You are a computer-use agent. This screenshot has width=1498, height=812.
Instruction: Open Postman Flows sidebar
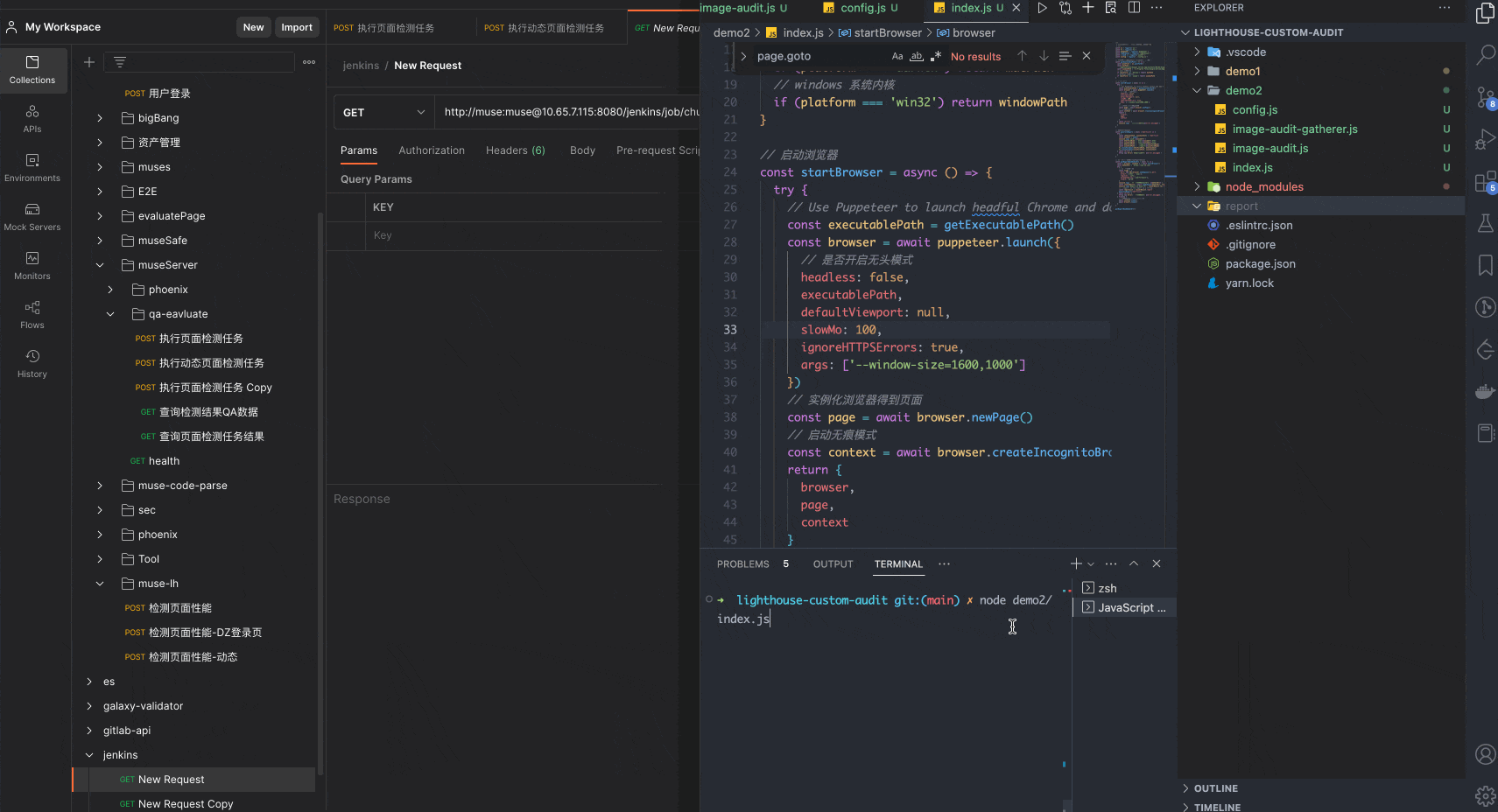coord(32,315)
